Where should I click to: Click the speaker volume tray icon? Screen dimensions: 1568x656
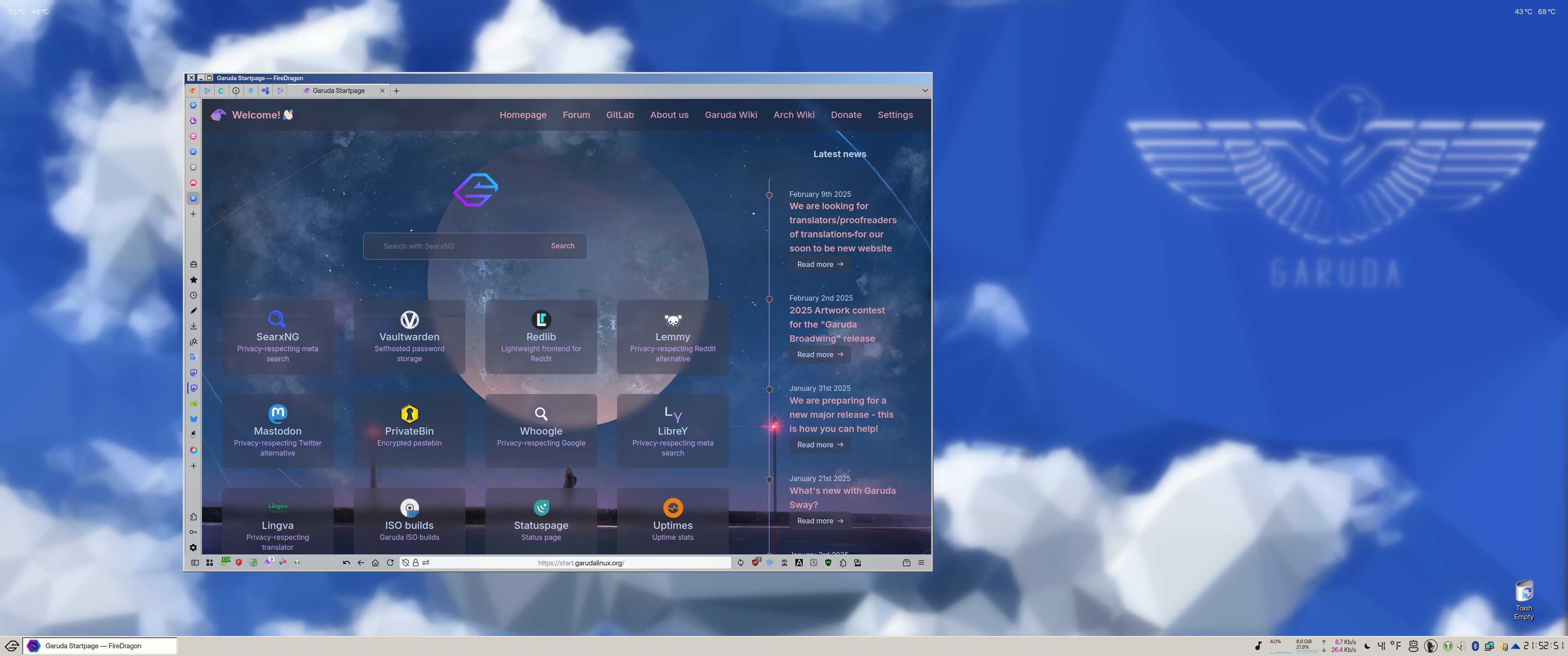pyautogui.click(x=1461, y=646)
